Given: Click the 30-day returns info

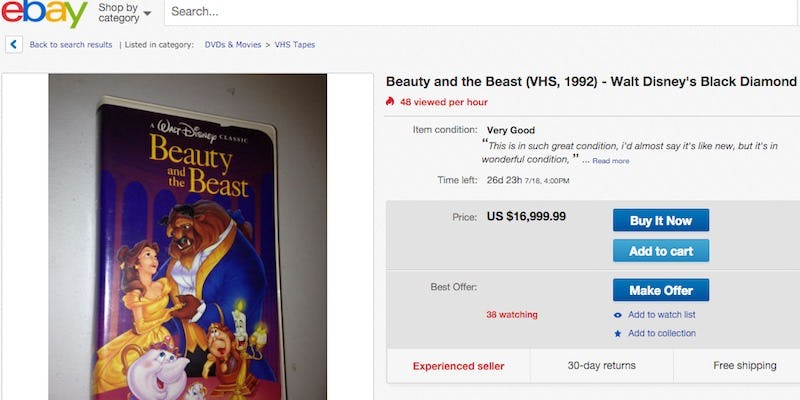Looking at the screenshot, I should click(x=601, y=366).
